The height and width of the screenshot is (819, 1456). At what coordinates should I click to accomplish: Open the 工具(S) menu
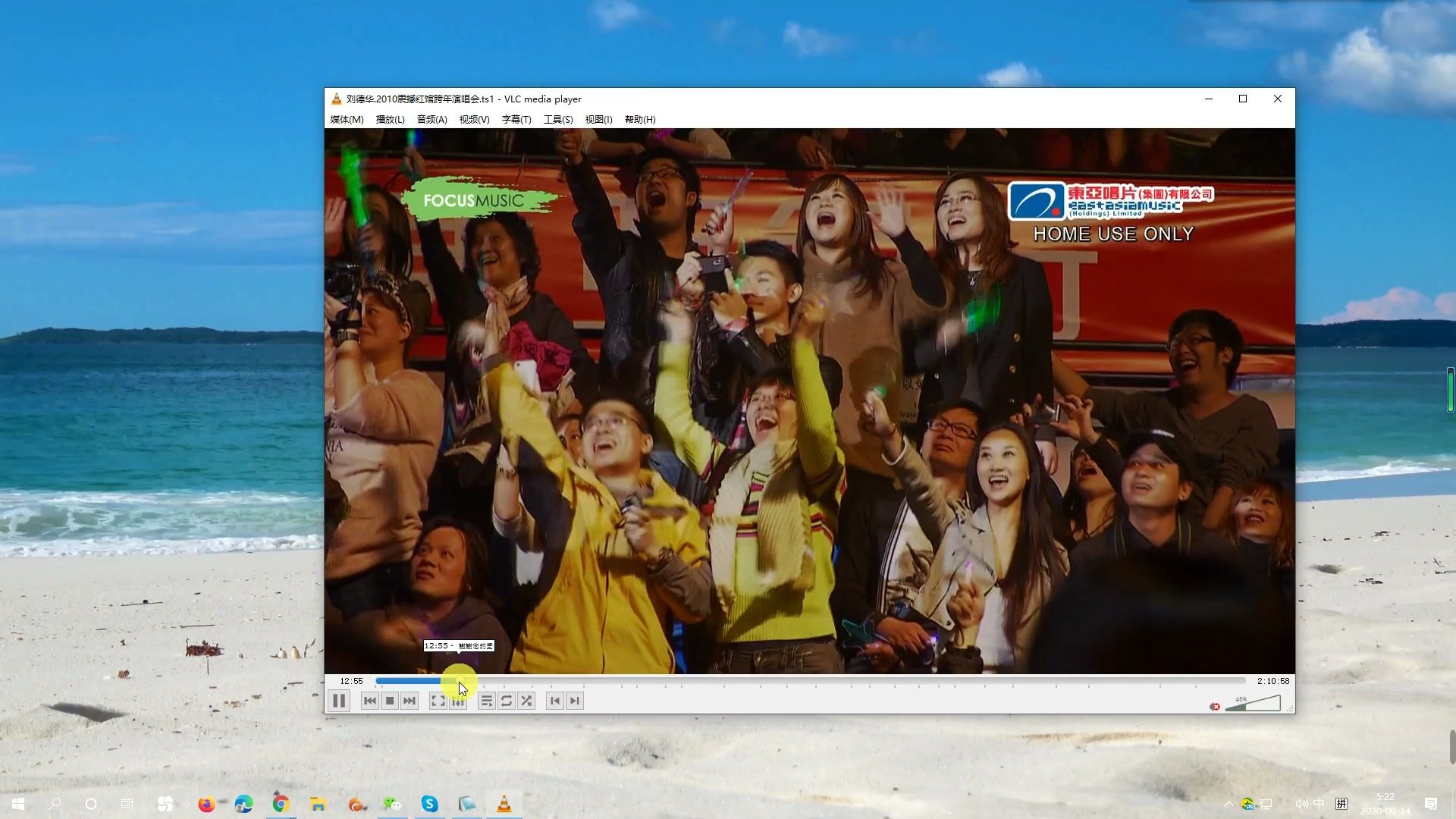(558, 119)
